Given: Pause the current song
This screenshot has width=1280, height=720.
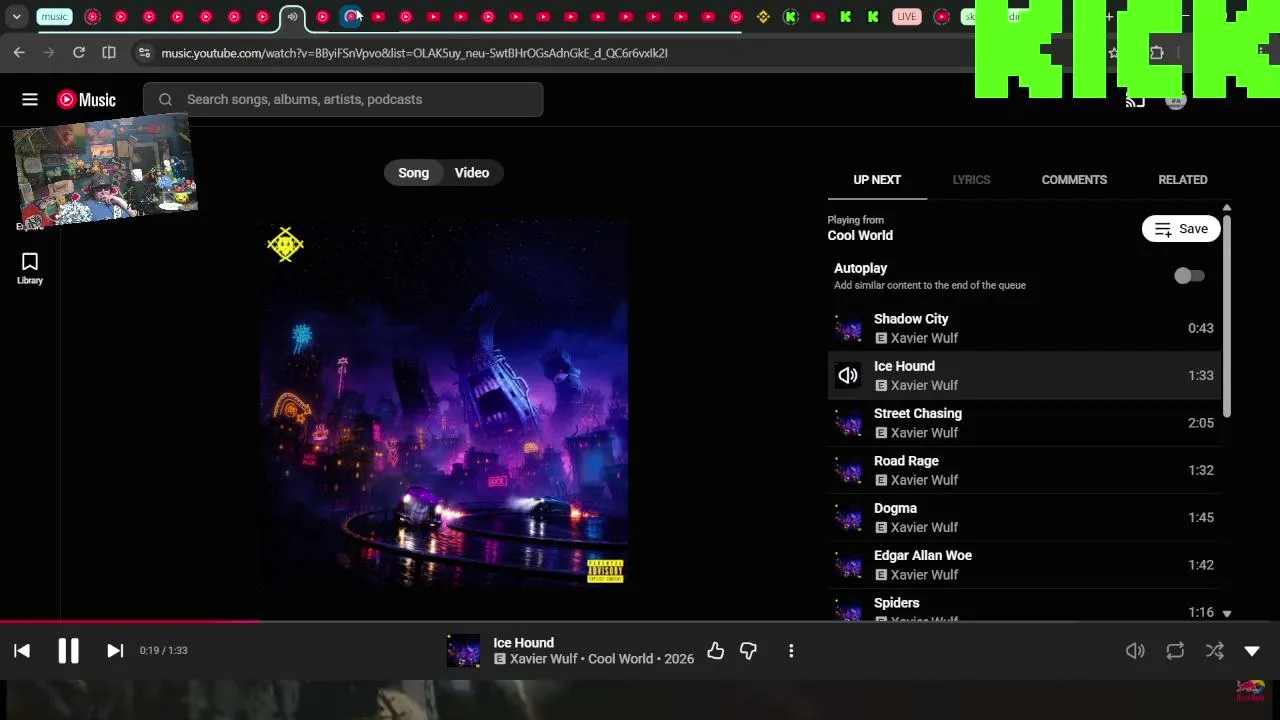Looking at the screenshot, I should pyautogui.click(x=68, y=651).
